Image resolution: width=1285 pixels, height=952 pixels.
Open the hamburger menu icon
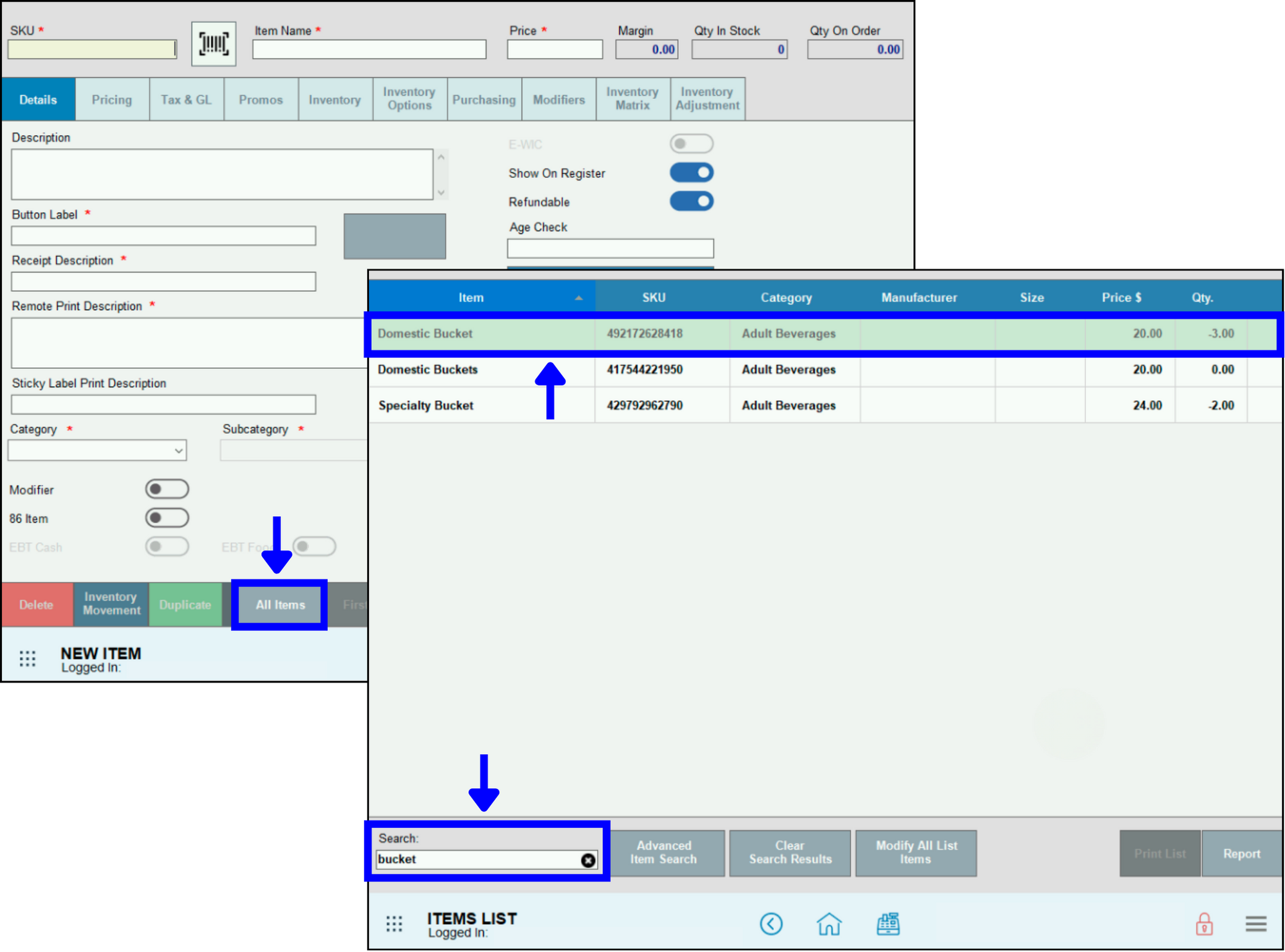point(1255,924)
